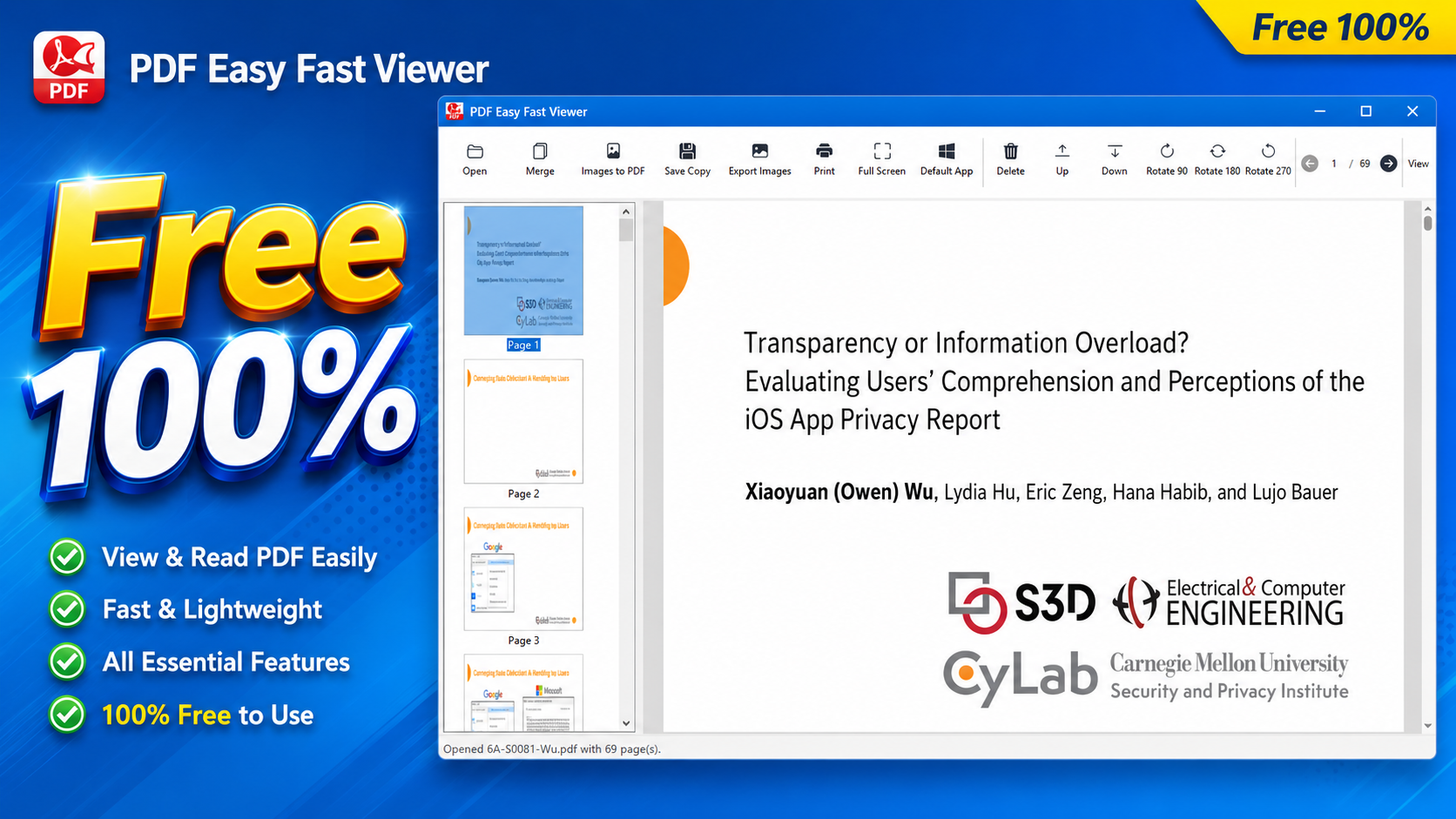Click the thumbnail panel scroll-up arrow
This screenshot has width=1456, height=819.
coord(626,211)
